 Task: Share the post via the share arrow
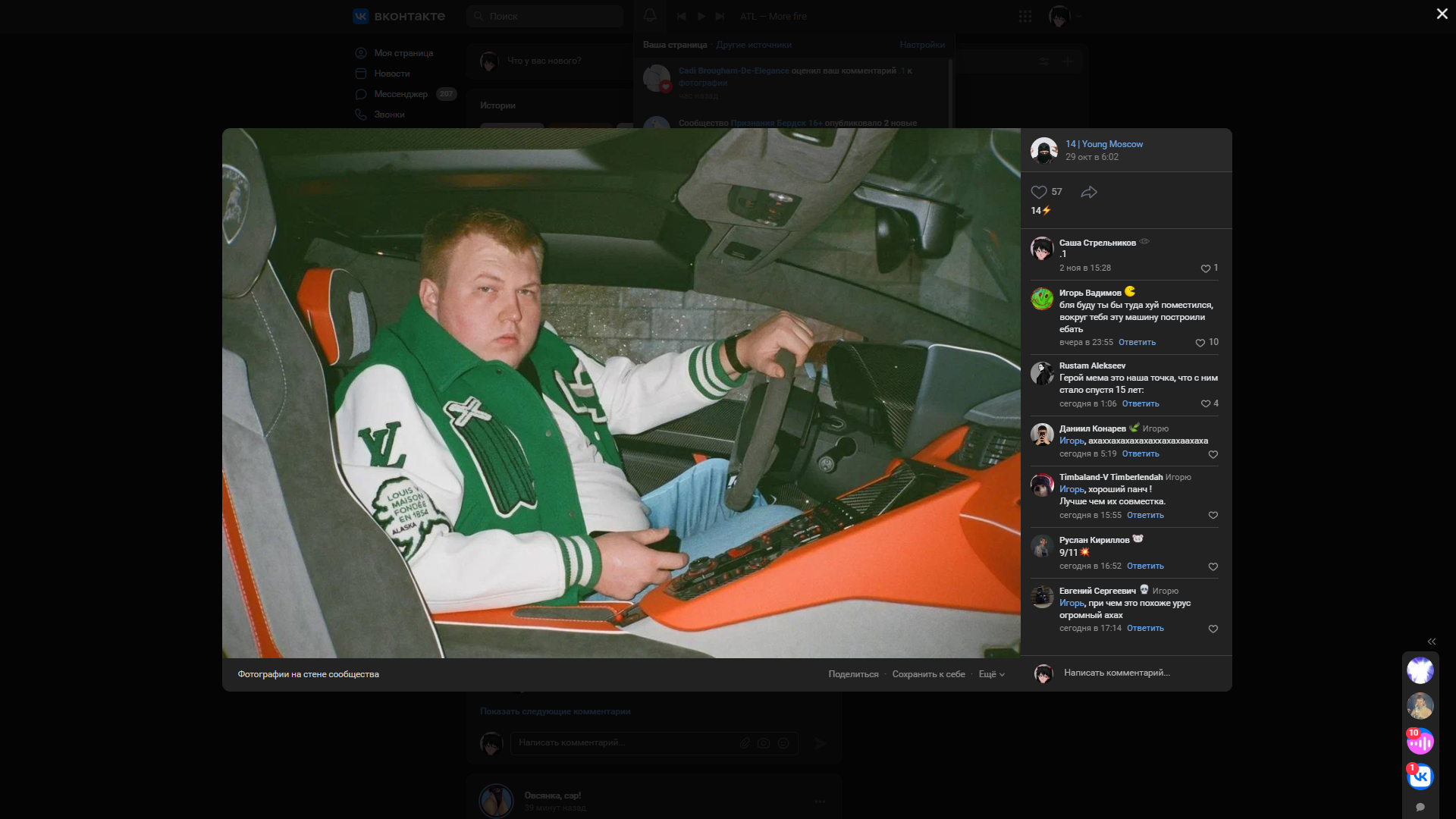pos(1090,192)
